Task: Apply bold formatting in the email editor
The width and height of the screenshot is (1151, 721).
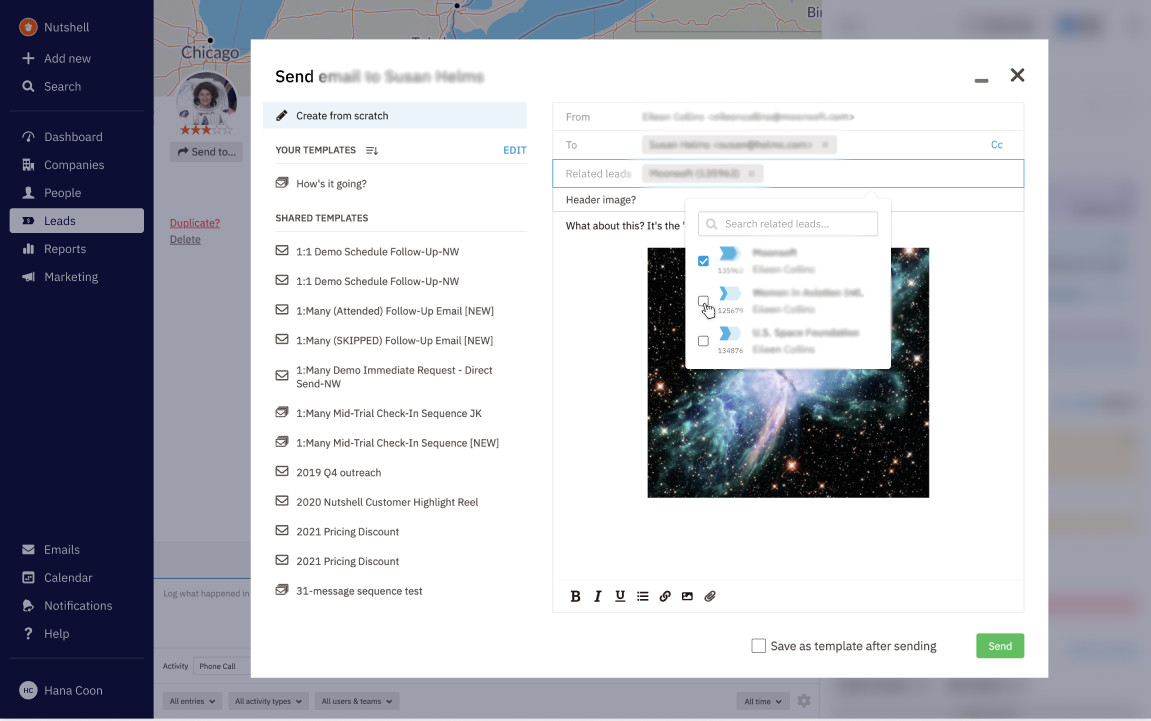Action: point(576,596)
